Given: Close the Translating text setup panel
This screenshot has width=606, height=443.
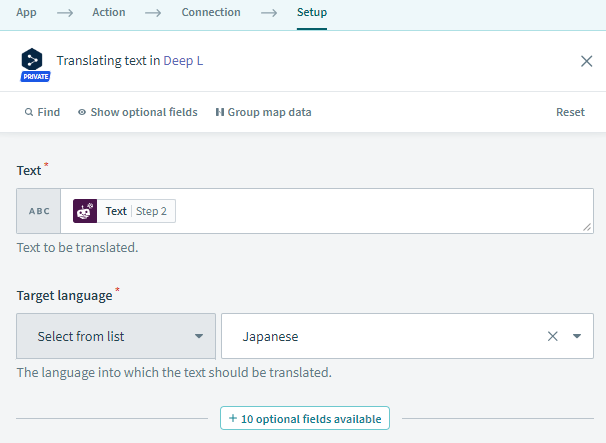Looking at the screenshot, I should [586, 61].
